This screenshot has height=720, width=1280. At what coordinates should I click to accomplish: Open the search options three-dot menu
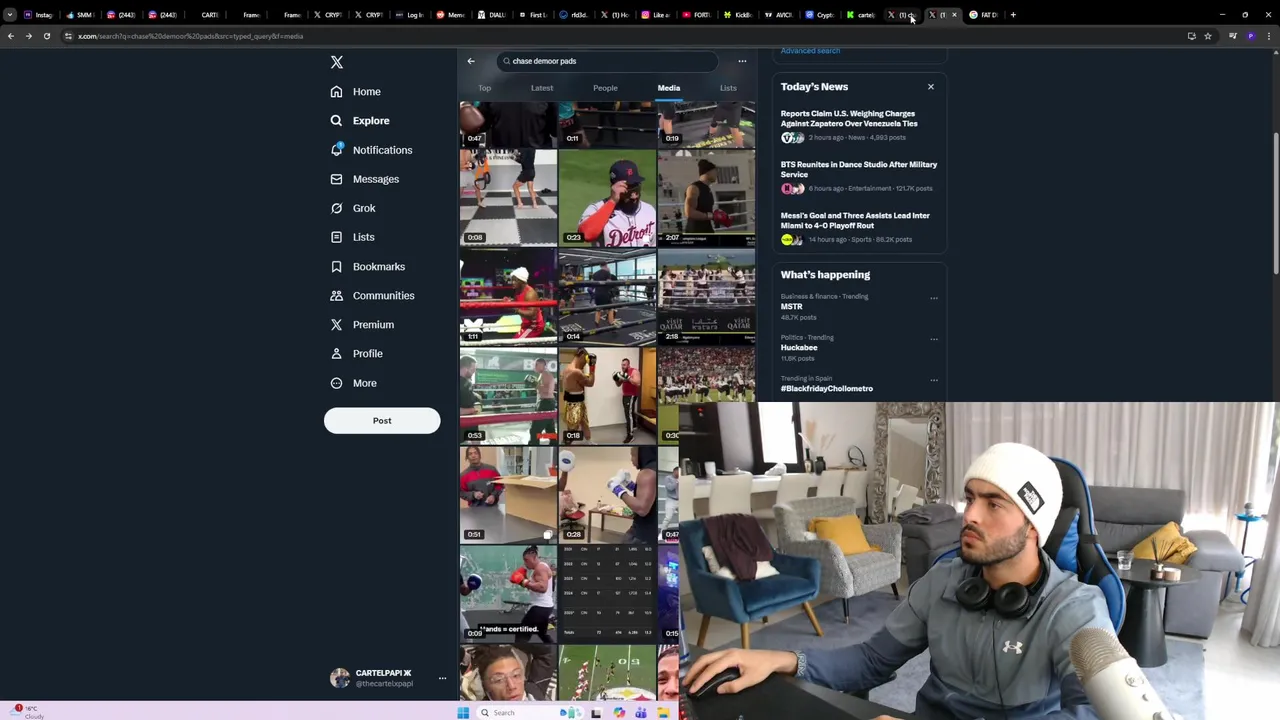742,61
